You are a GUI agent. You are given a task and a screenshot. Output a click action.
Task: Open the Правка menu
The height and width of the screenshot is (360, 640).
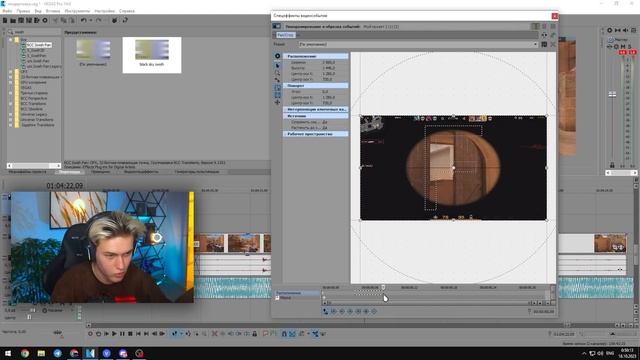[x=23, y=11]
